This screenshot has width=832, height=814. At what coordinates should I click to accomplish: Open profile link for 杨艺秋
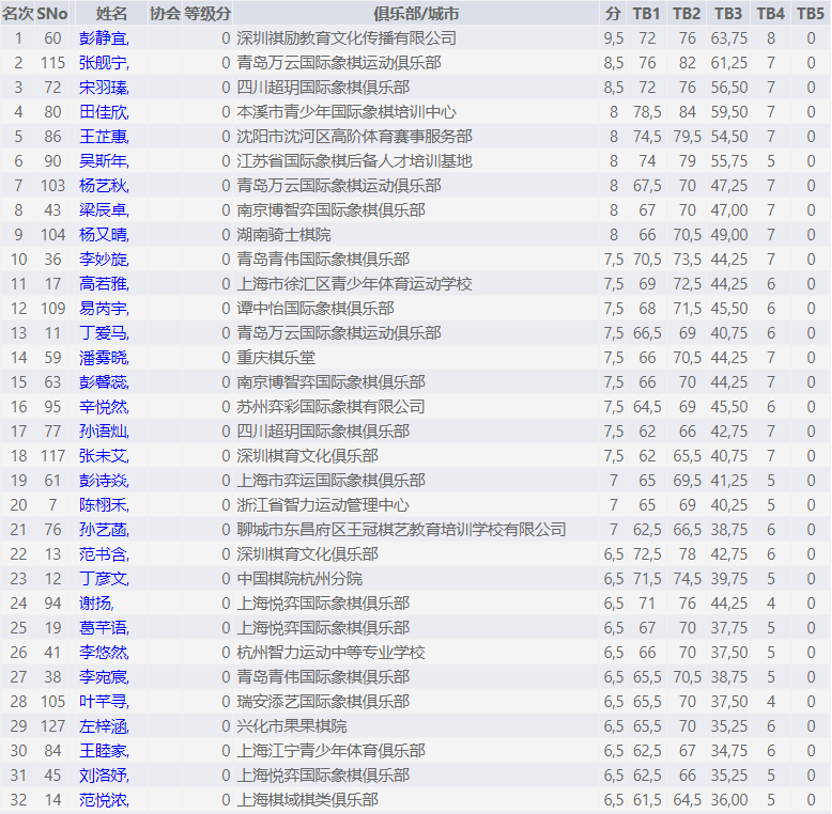(104, 185)
